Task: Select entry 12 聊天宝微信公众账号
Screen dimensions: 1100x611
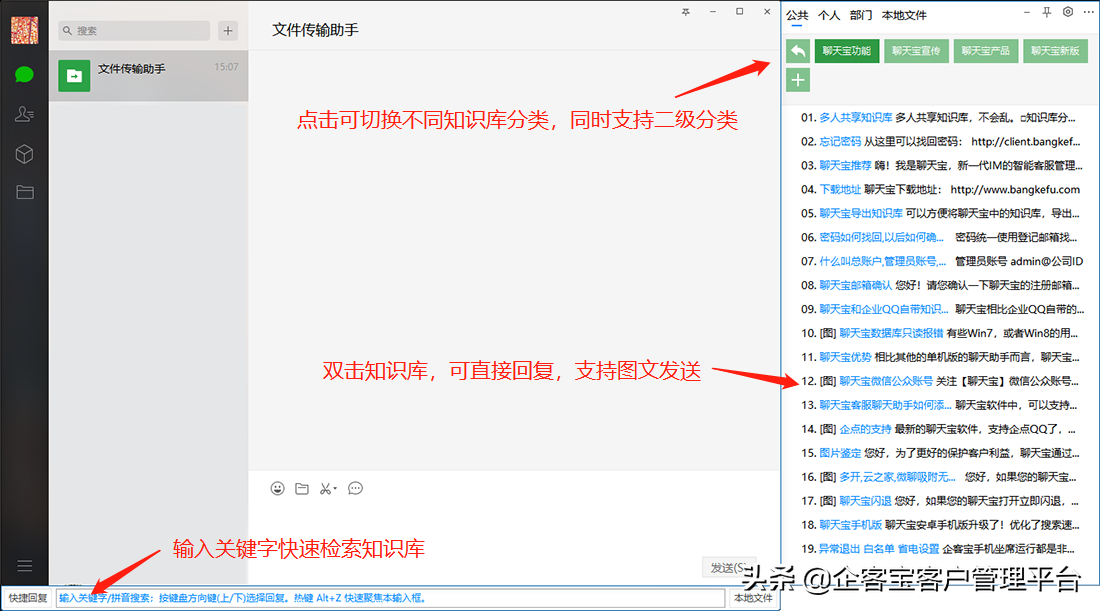Action: [939, 381]
